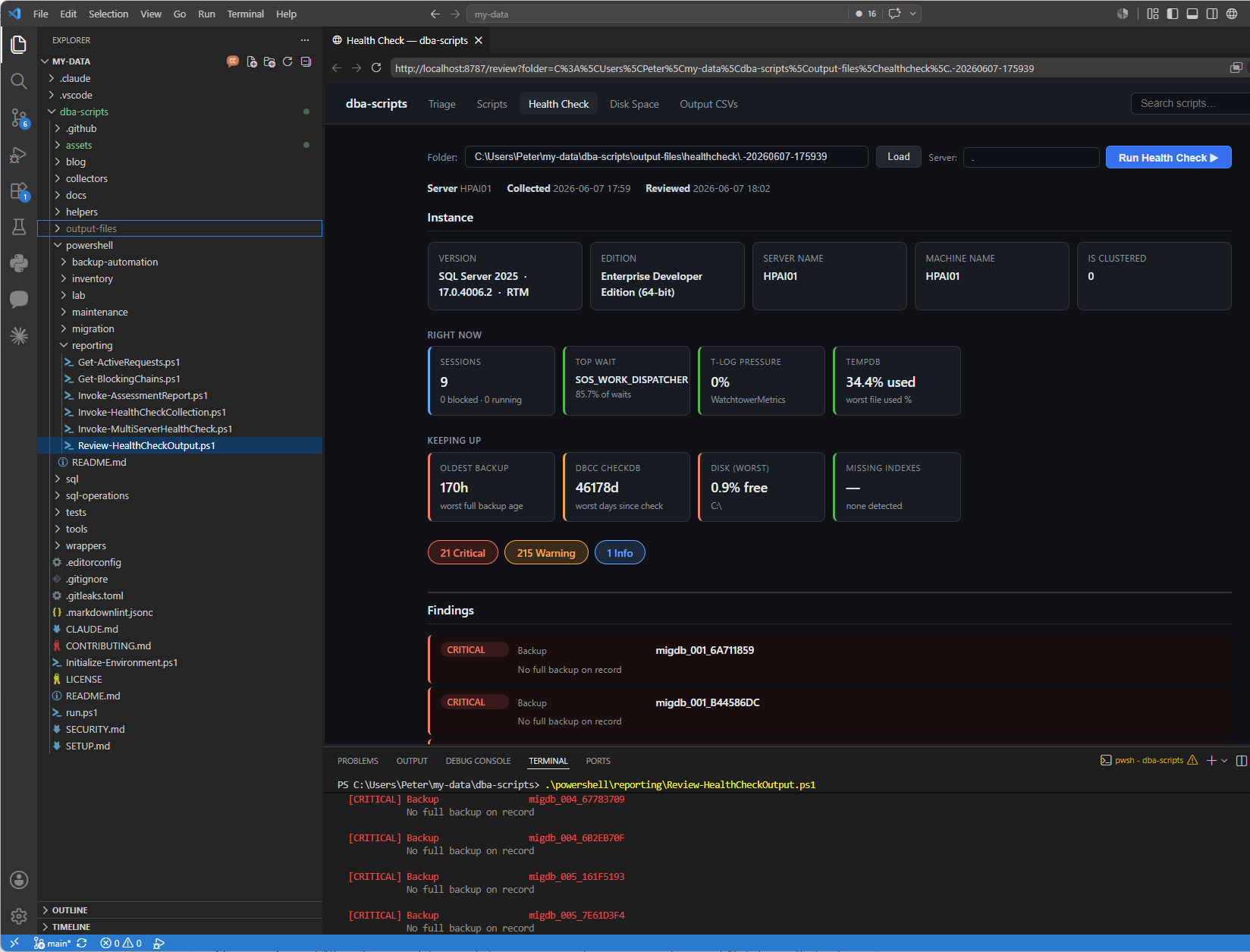Open the Explorer view in activity bar
Screen dimensions: 1250x952
click(19, 45)
